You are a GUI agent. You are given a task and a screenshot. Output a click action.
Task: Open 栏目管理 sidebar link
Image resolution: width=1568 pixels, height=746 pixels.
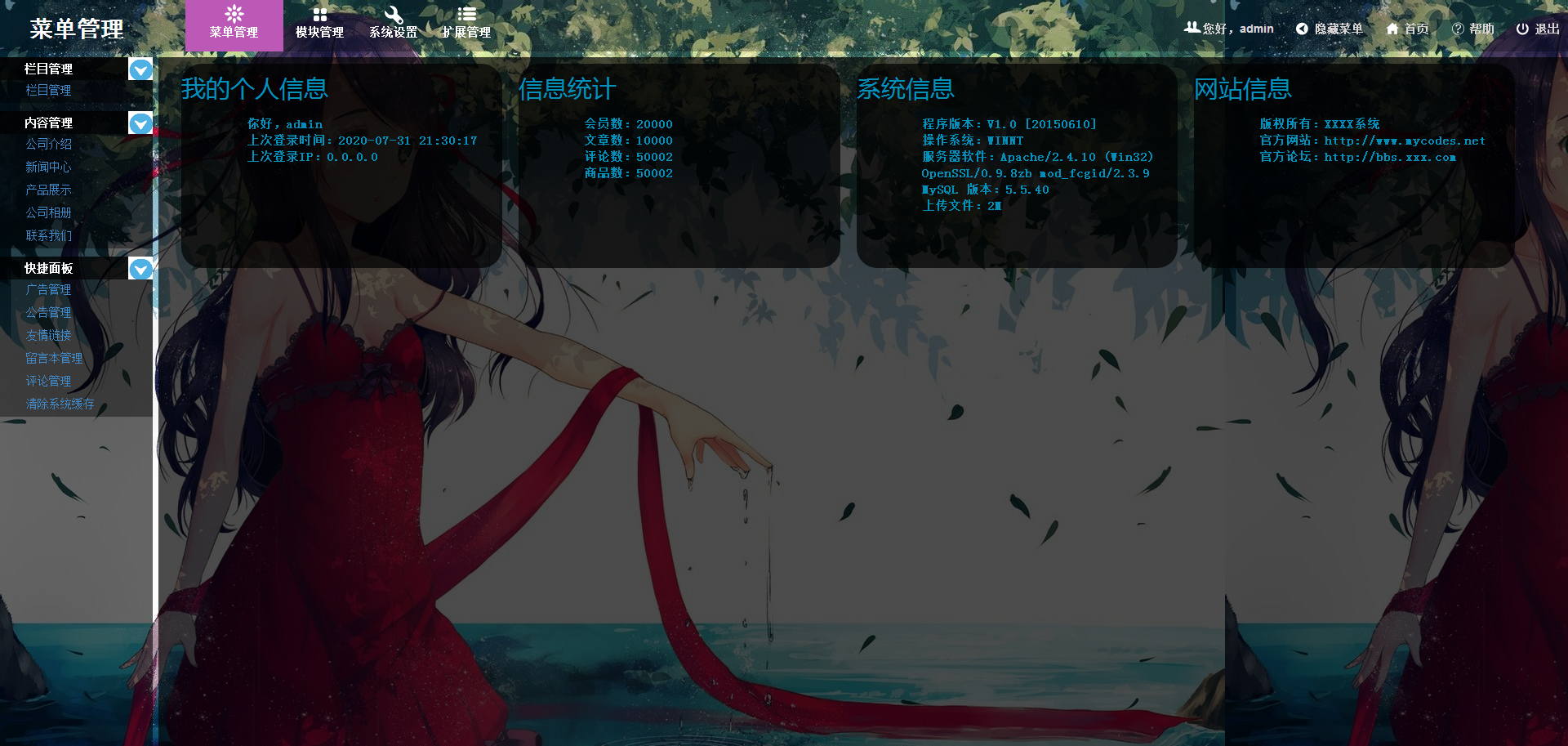click(48, 90)
